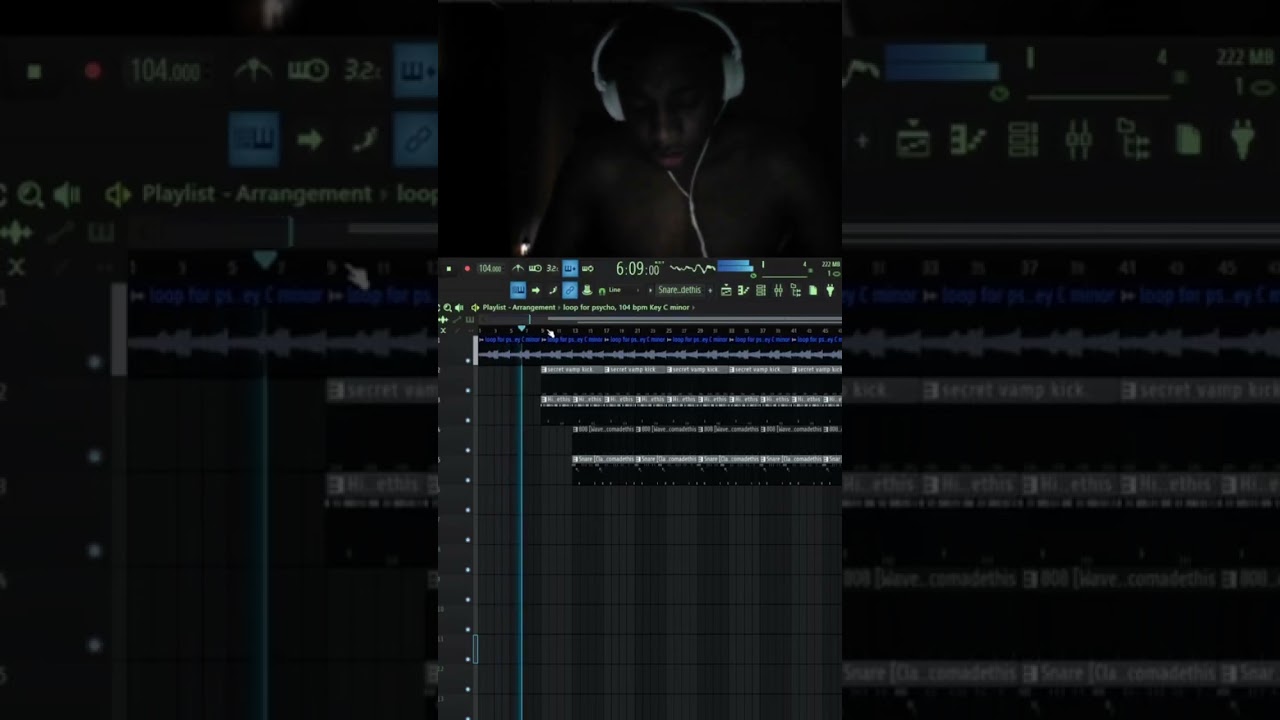Image resolution: width=1280 pixels, height=720 pixels.
Task: Mute track 2 secret vamp kick dot
Action: point(467,390)
